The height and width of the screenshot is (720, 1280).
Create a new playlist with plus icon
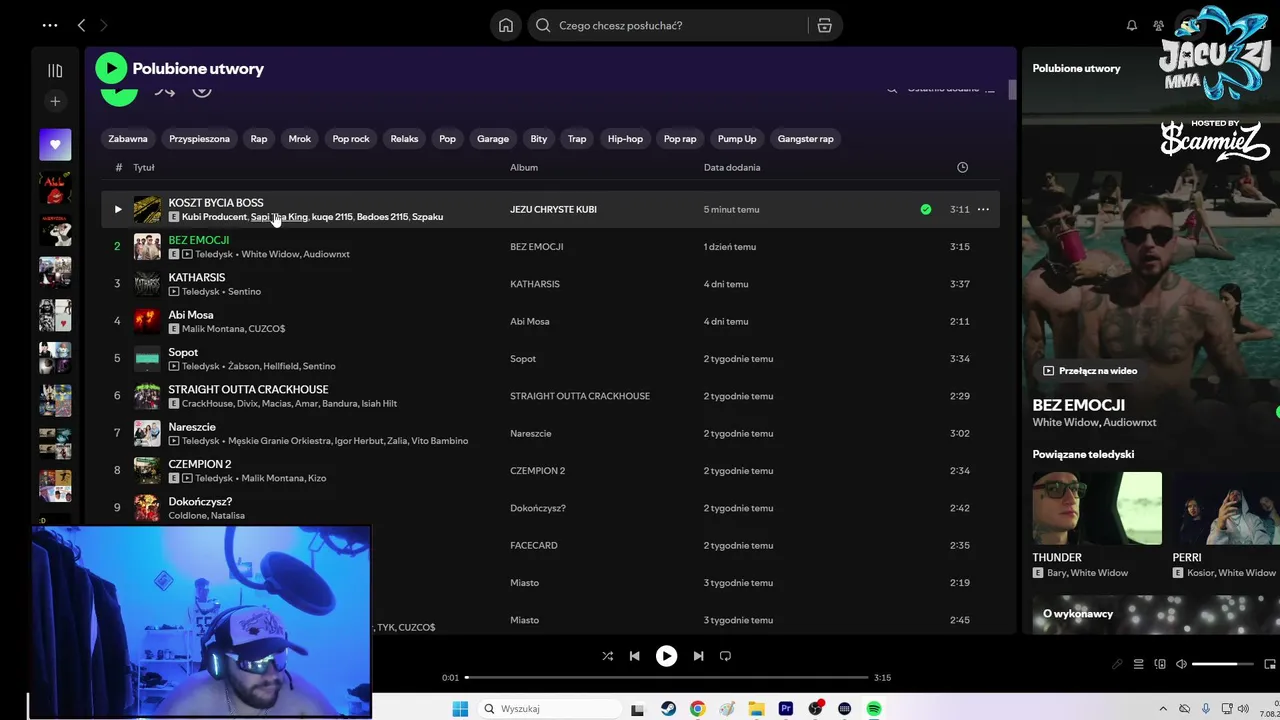coord(55,101)
